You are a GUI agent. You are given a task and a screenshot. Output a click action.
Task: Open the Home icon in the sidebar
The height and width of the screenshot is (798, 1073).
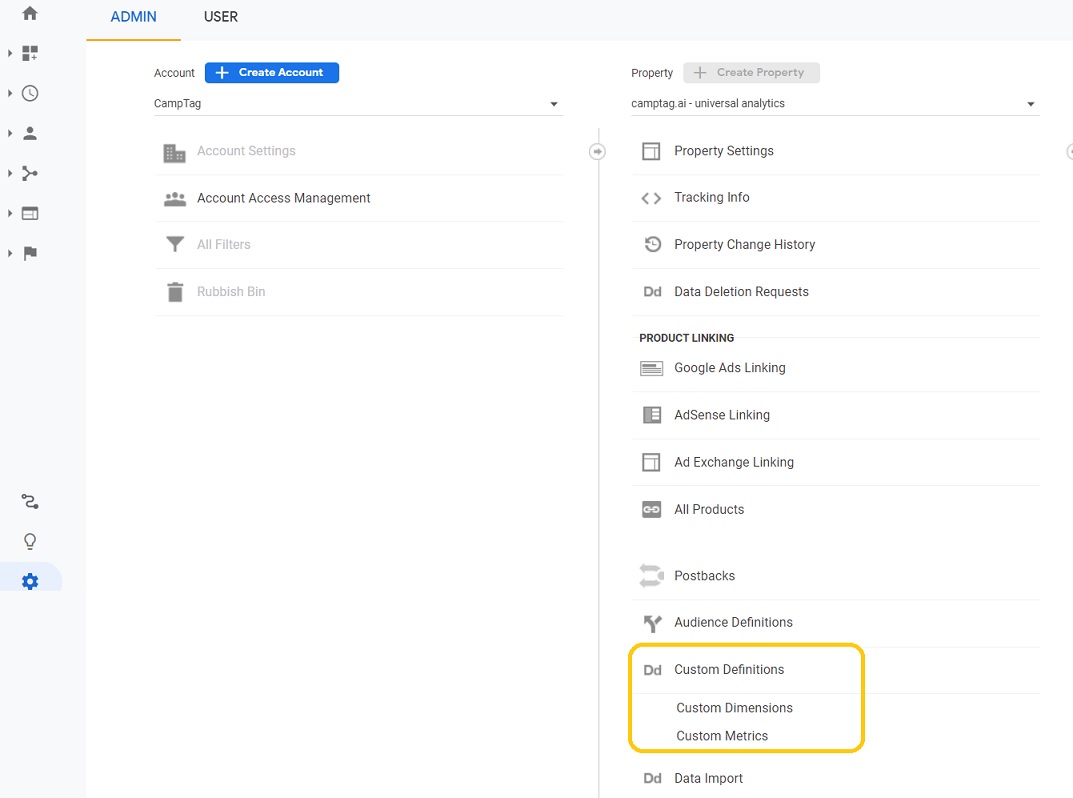coord(29,14)
